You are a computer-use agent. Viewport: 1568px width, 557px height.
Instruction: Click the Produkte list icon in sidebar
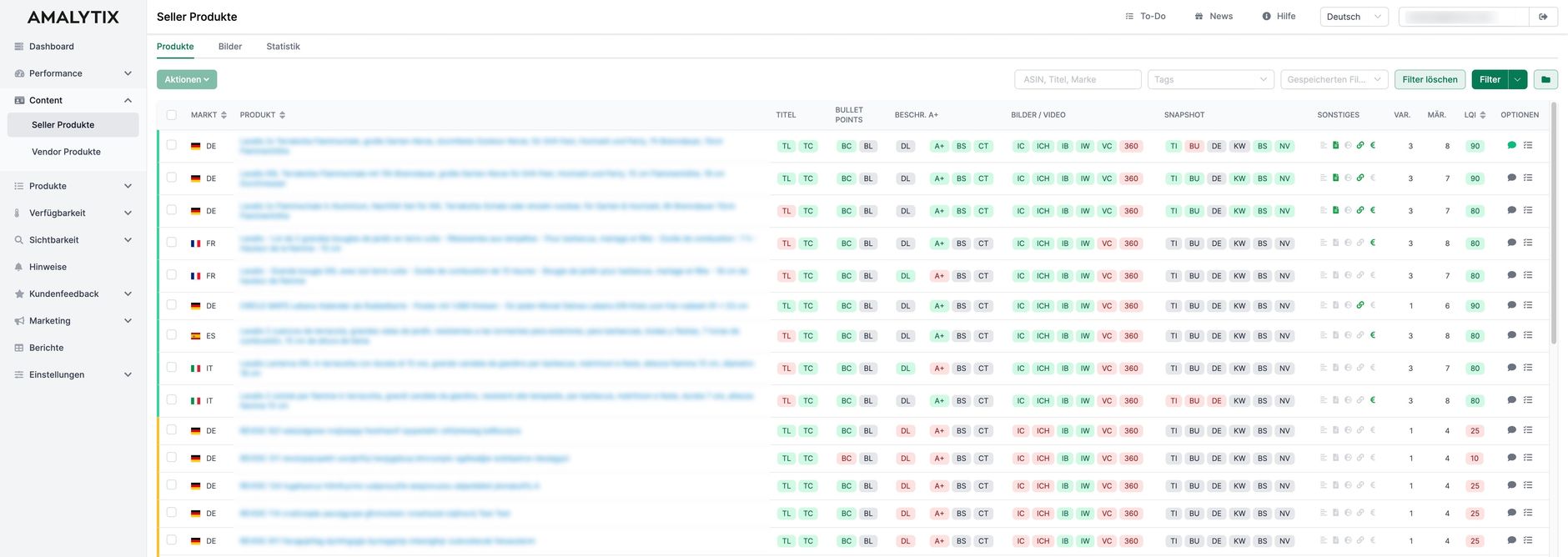tap(19, 186)
